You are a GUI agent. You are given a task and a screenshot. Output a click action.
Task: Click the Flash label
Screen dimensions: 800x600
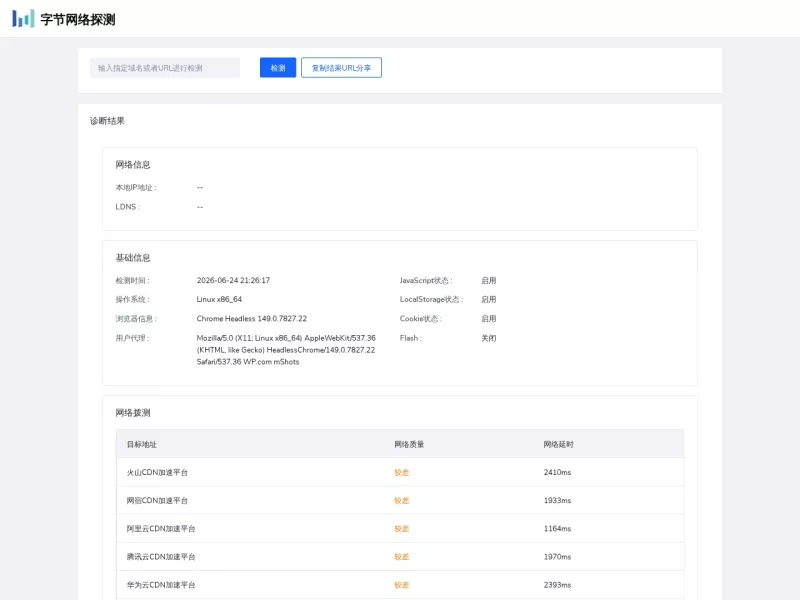(411, 338)
